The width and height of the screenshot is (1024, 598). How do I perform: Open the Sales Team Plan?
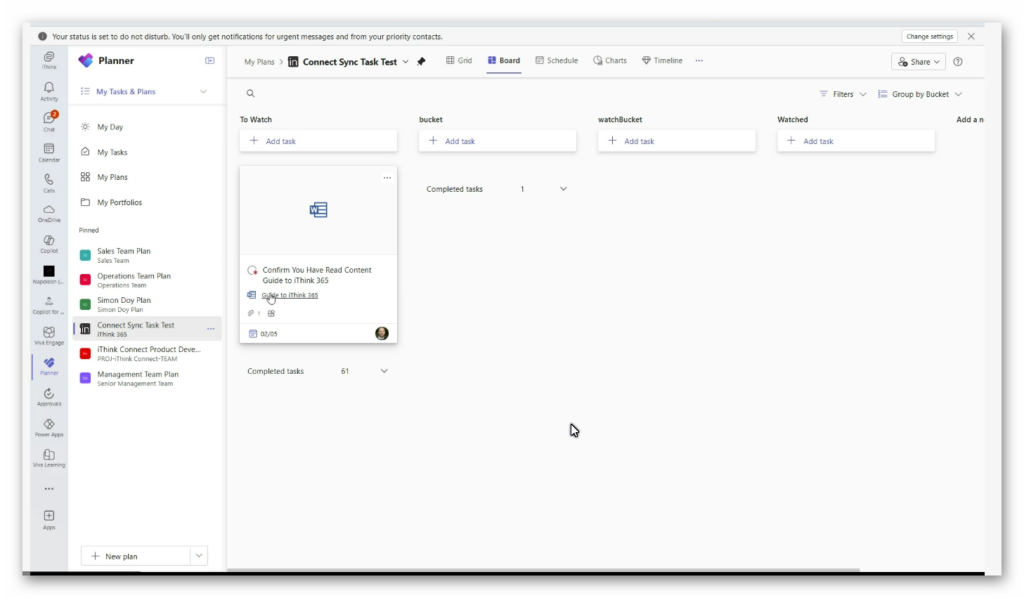(147, 255)
